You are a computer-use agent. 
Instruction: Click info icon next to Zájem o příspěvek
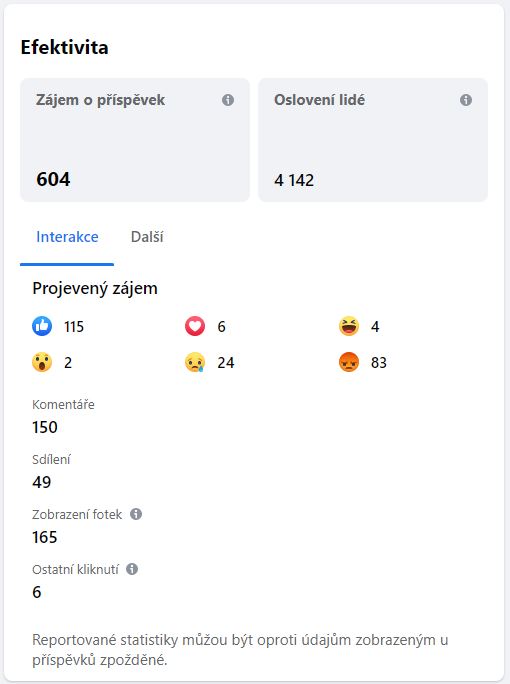tap(228, 100)
